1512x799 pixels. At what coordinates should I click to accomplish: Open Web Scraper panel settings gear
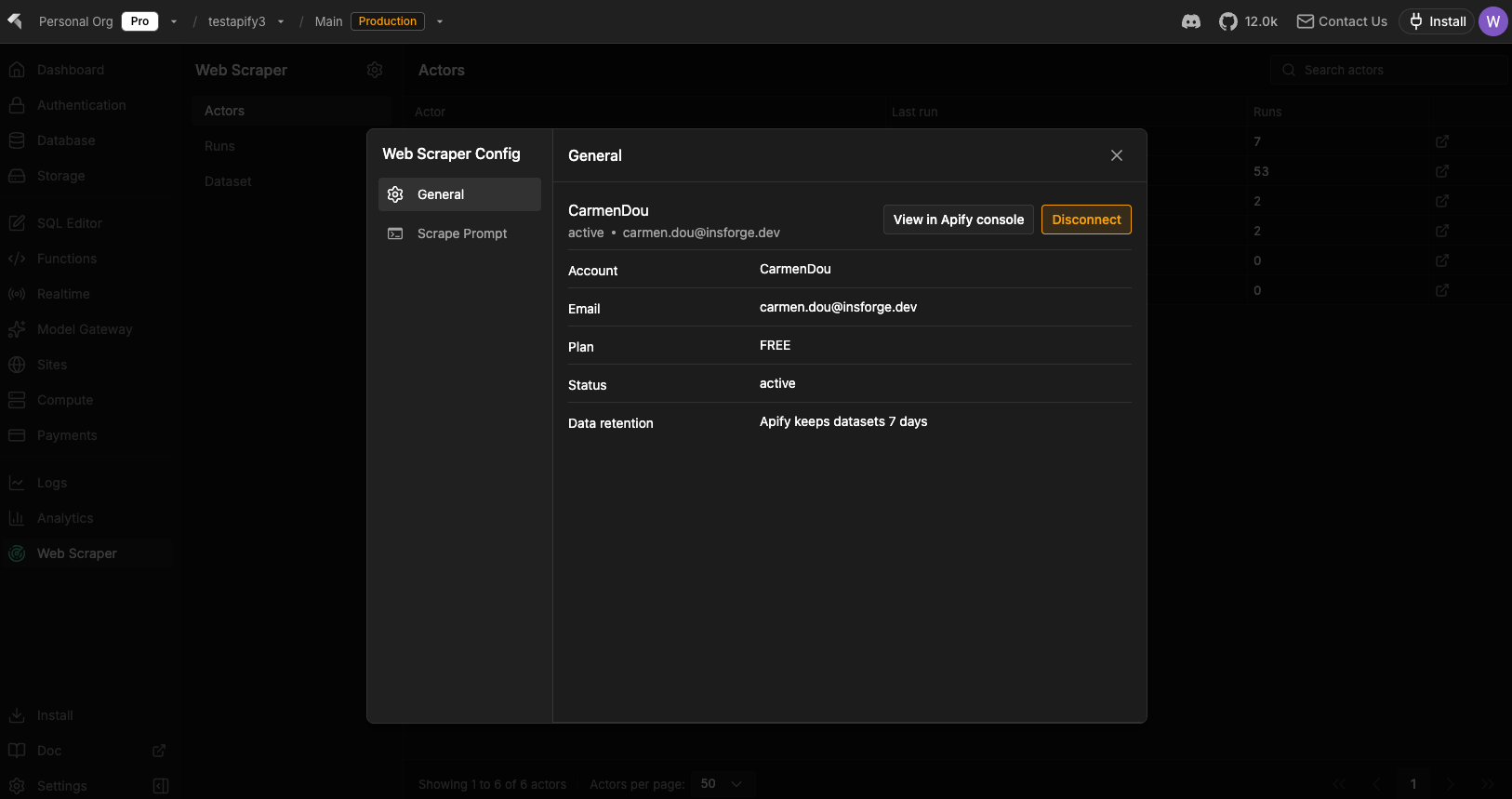click(375, 70)
